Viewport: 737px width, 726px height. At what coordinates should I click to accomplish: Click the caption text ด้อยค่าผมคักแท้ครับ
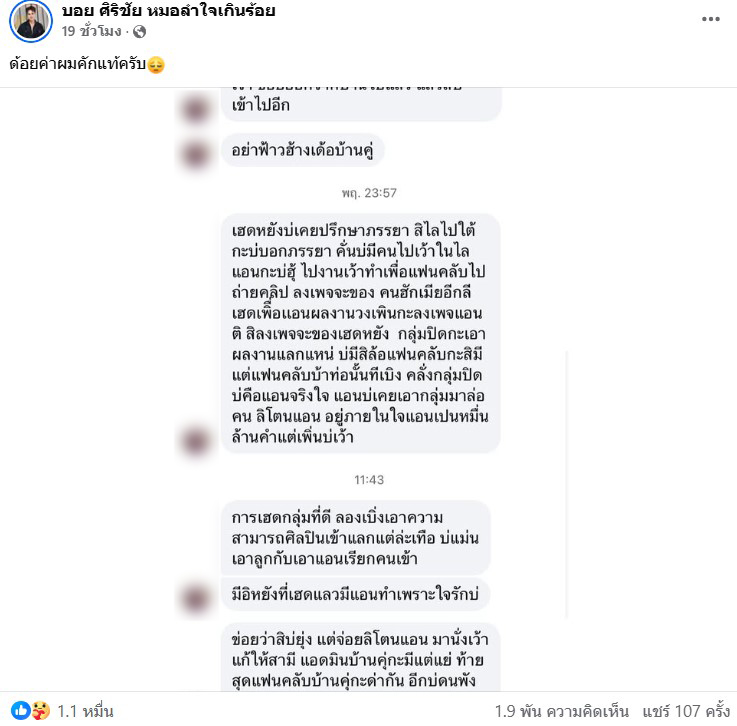[x=78, y=64]
